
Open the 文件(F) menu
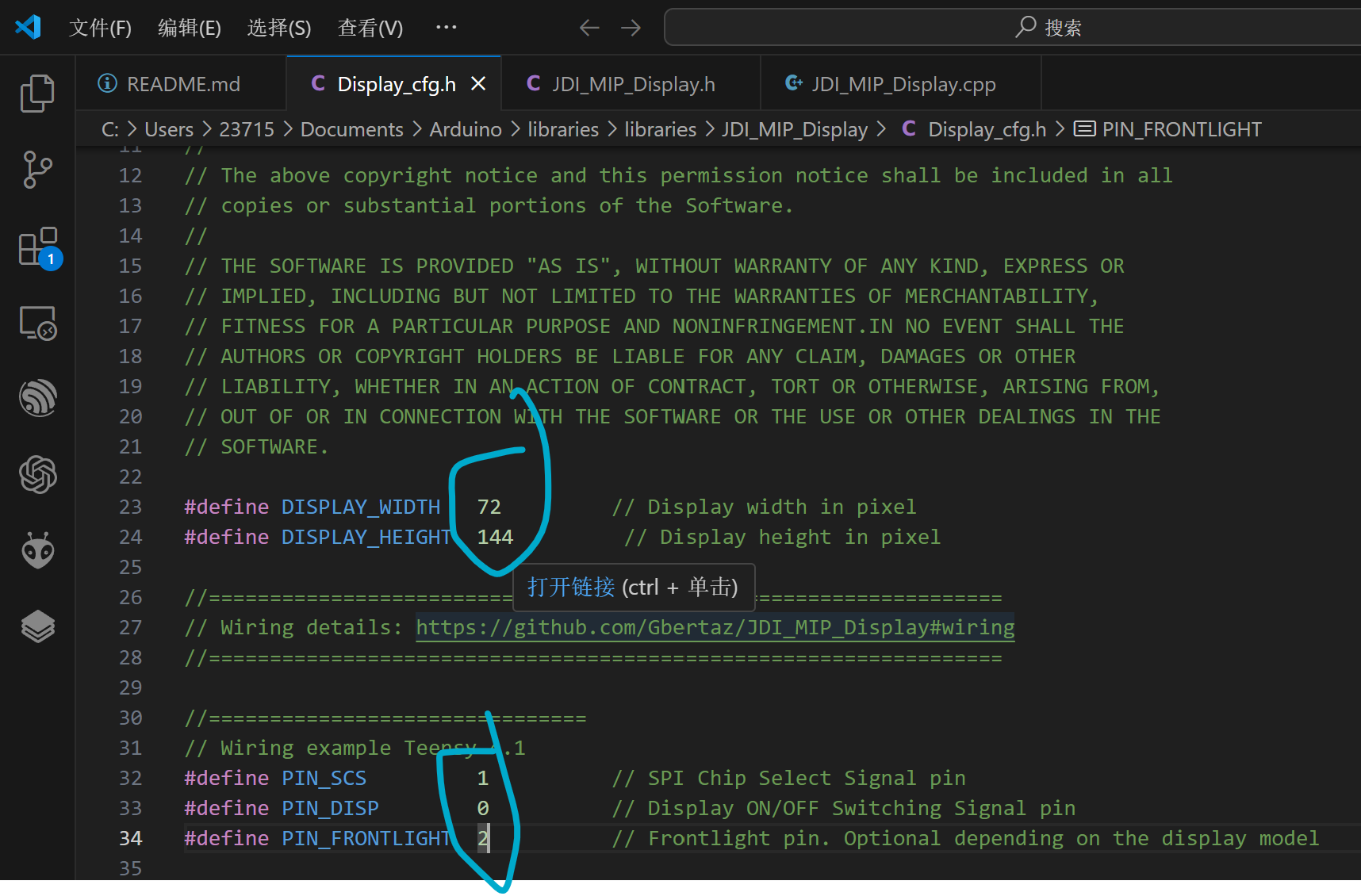tap(100, 28)
